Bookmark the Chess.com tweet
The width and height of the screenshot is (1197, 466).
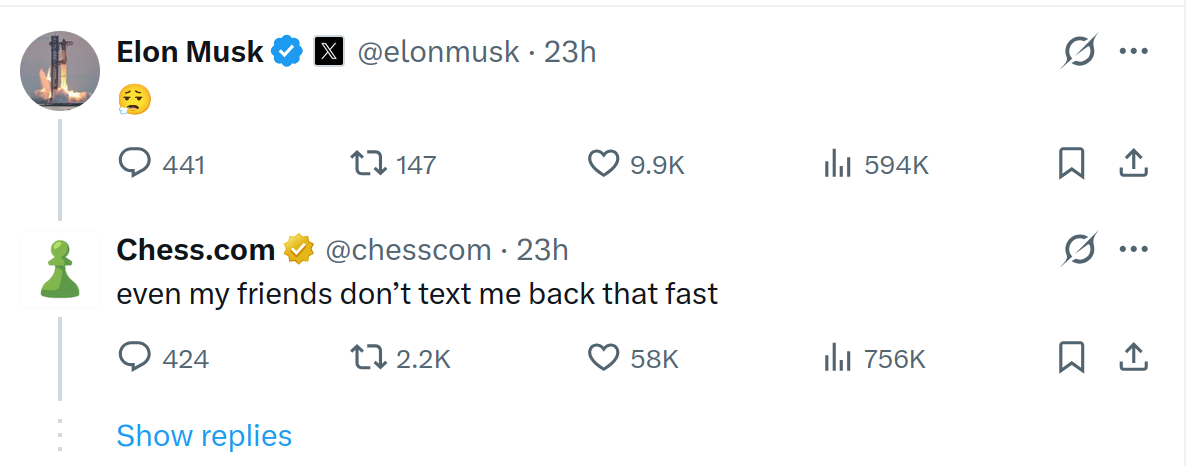1071,358
